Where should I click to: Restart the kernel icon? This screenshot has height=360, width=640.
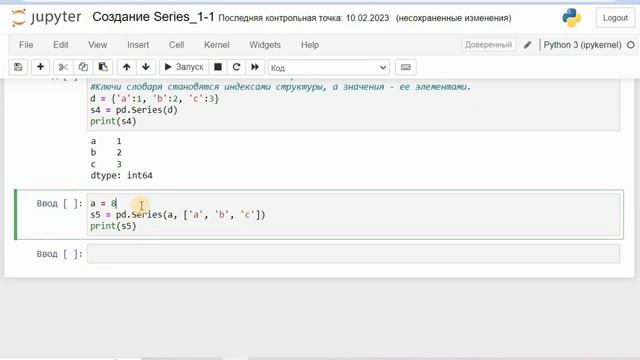point(236,67)
